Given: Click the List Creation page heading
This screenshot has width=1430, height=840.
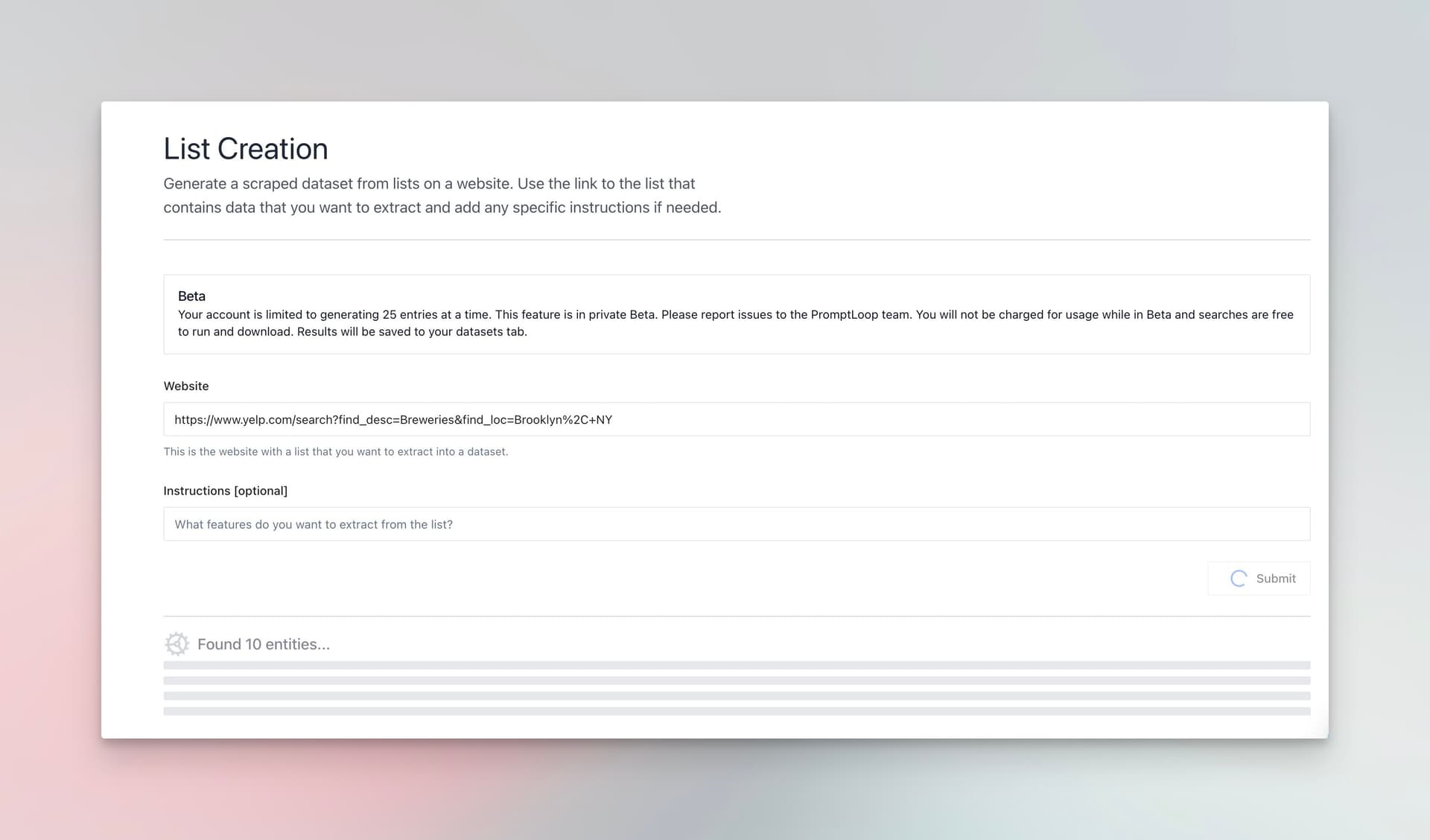Looking at the screenshot, I should coord(245,149).
